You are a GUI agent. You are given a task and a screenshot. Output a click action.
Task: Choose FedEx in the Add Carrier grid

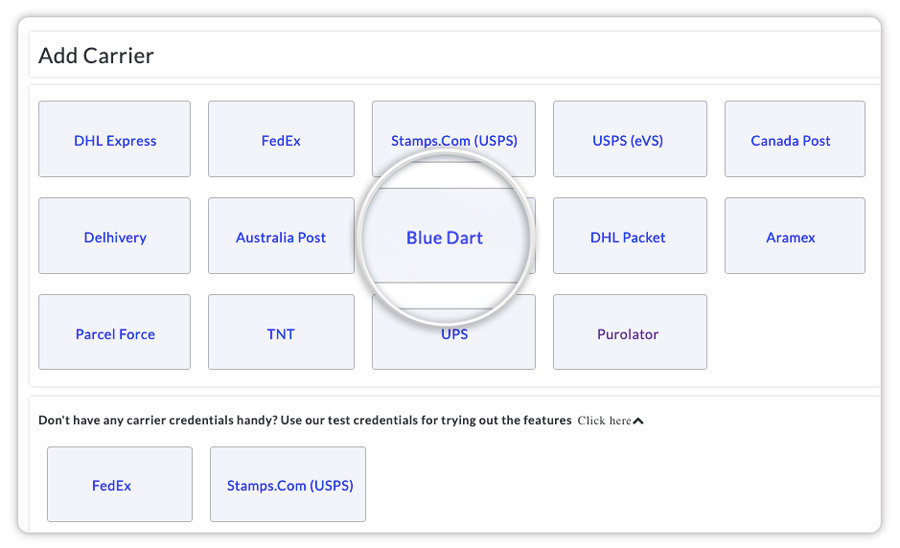(x=281, y=139)
